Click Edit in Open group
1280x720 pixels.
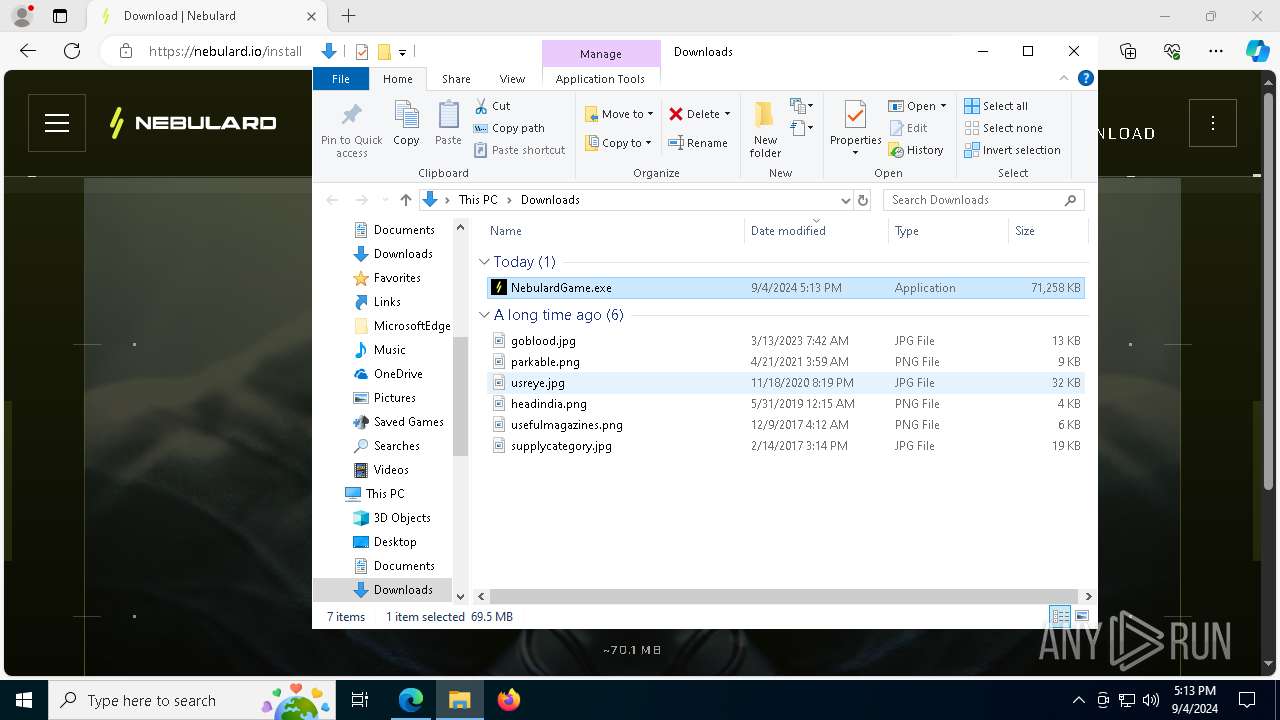[x=908, y=128]
